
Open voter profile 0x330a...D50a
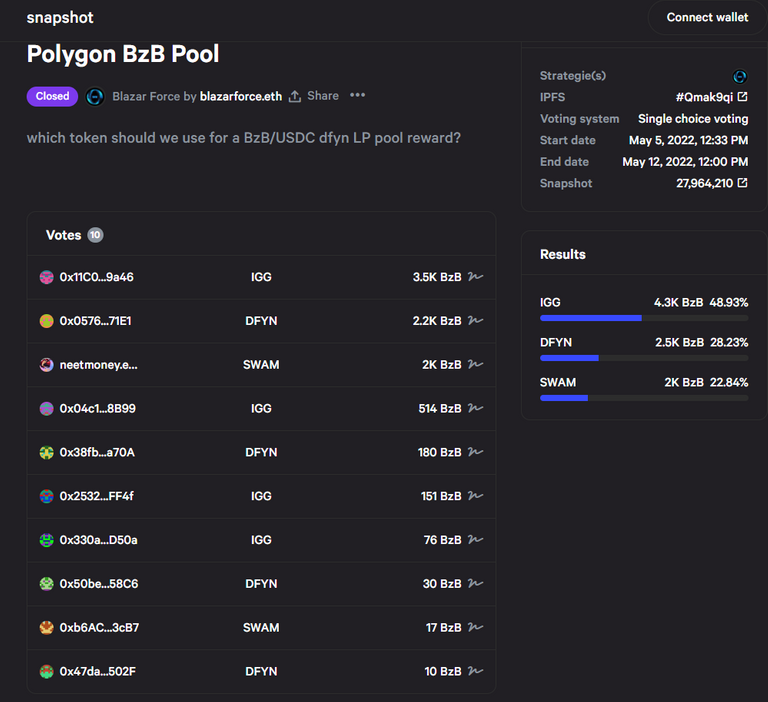coord(98,540)
